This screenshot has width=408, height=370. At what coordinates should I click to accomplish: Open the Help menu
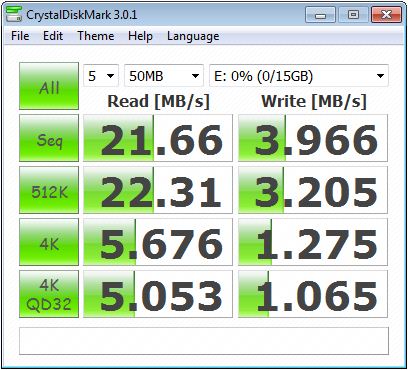click(140, 36)
